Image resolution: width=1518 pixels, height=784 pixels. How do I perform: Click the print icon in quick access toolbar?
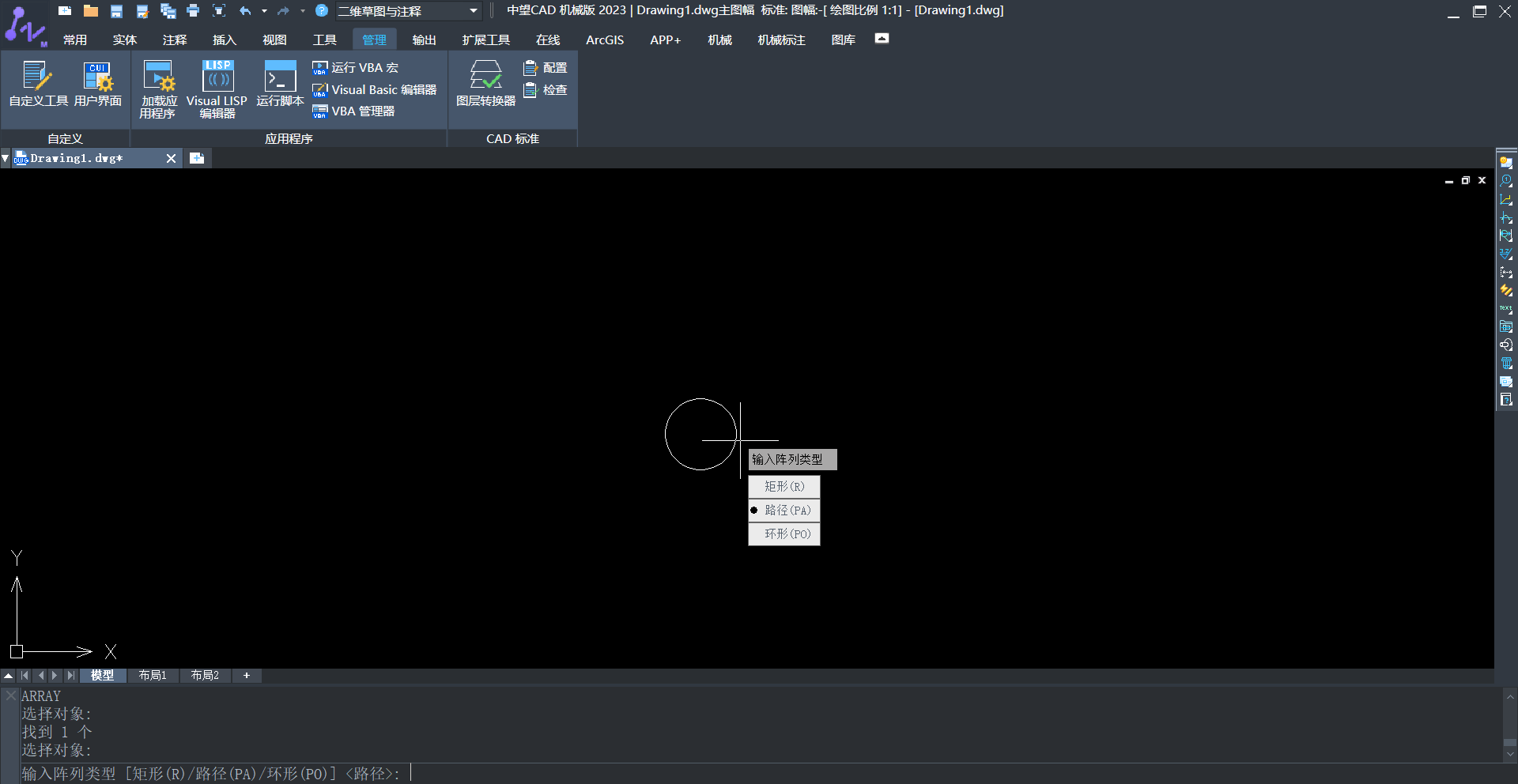click(x=193, y=11)
